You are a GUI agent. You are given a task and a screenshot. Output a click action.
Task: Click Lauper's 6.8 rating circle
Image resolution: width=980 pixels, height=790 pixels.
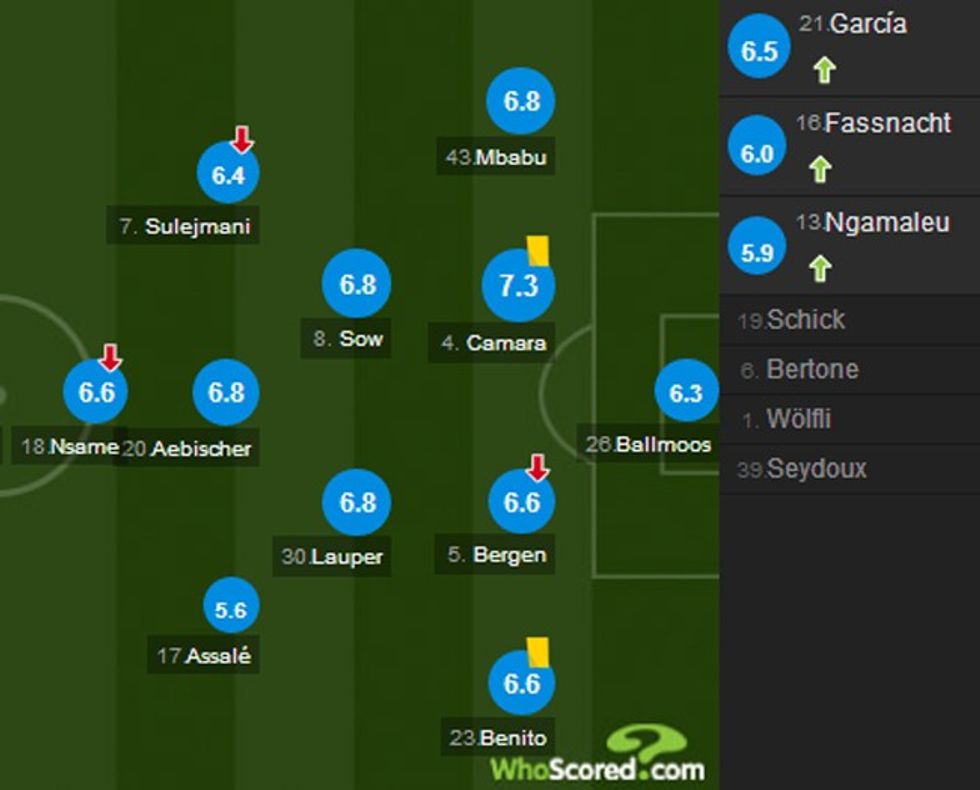[x=357, y=502]
